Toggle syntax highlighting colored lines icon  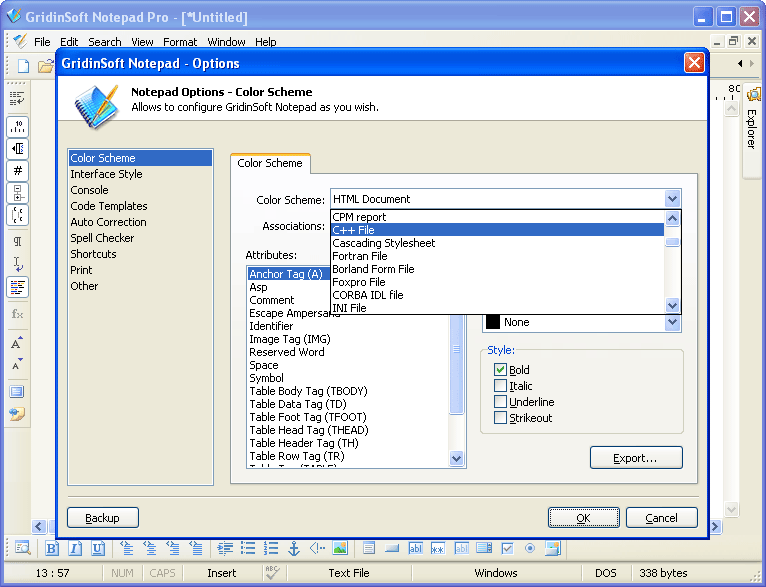click(x=18, y=287)
